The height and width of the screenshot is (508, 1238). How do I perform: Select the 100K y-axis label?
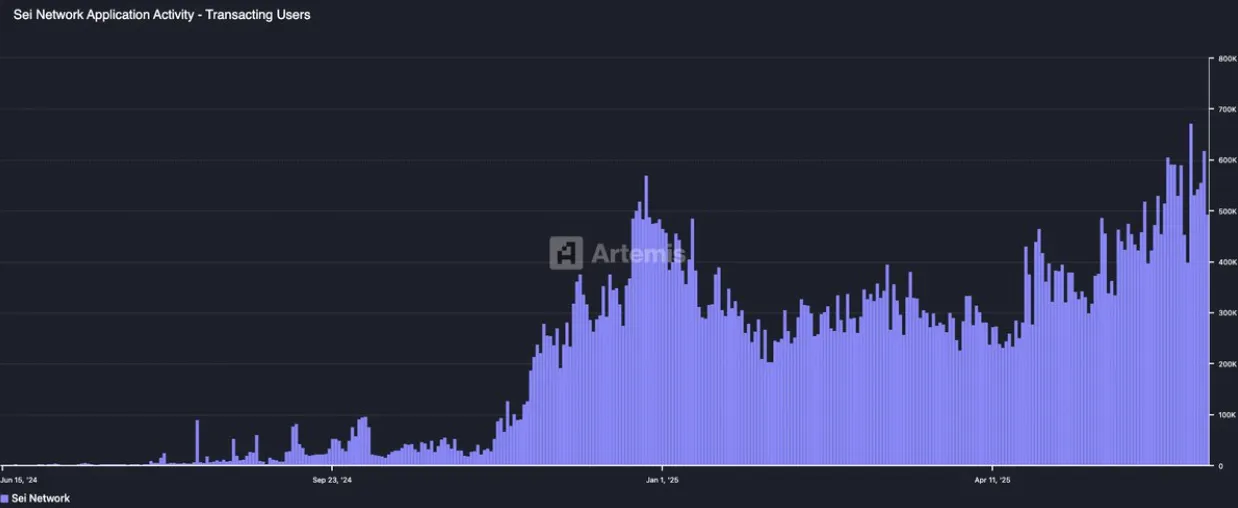1227,415
